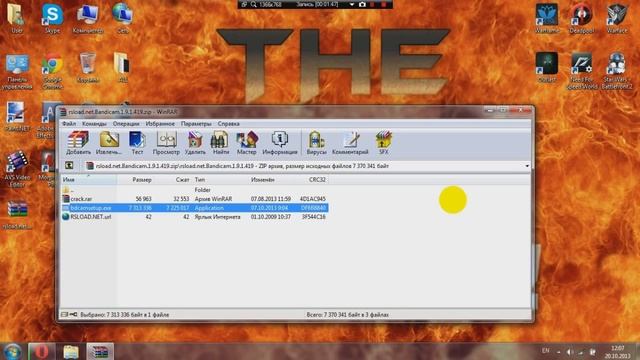Click the drive/key icon in status bar
Image resolution: width=640 pixels, height=360 pixels.
tap(69, 314)
